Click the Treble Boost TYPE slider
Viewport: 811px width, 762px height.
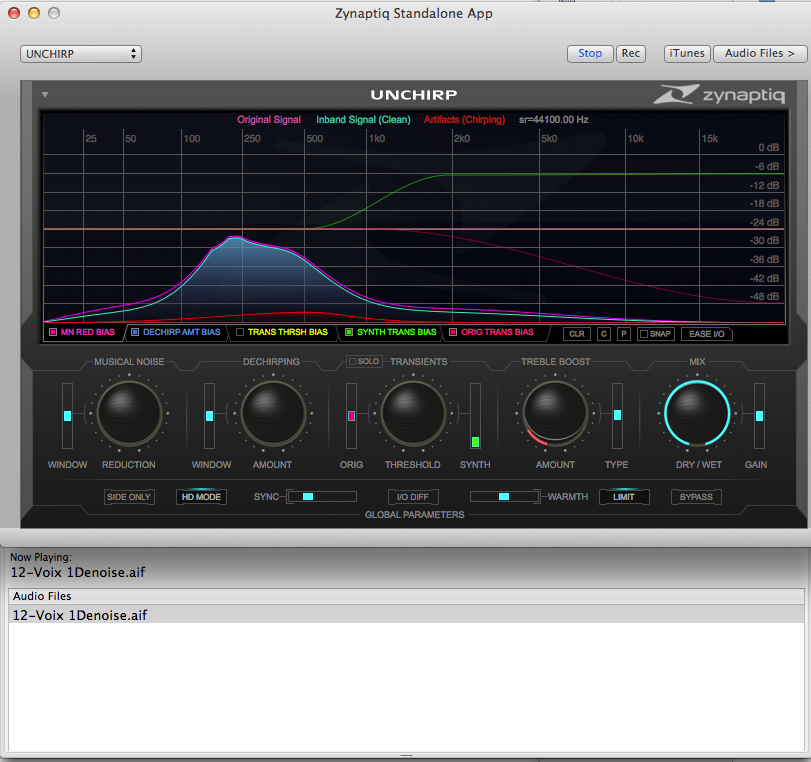[x=617, y=415]
